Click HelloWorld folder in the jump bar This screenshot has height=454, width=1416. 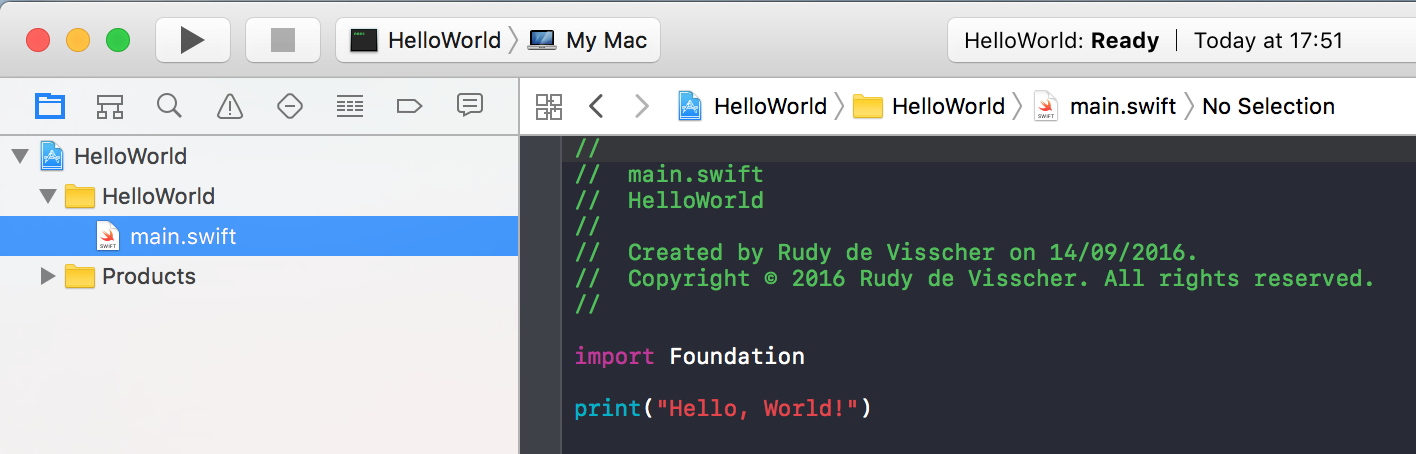click(x=929, y=106)
